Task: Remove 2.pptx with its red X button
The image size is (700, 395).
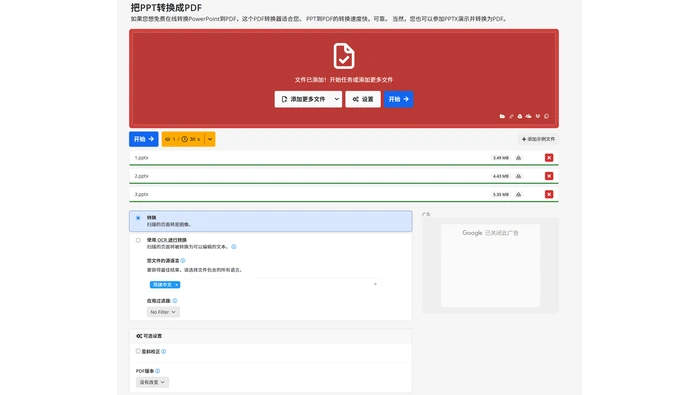Action: pyautogui.click(x=549, y=176)
